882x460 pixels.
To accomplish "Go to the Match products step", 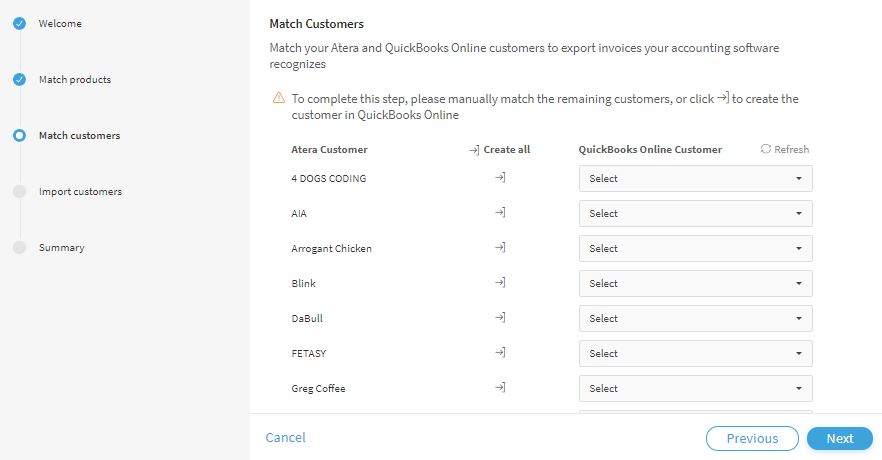I will (x=75, y=80).
